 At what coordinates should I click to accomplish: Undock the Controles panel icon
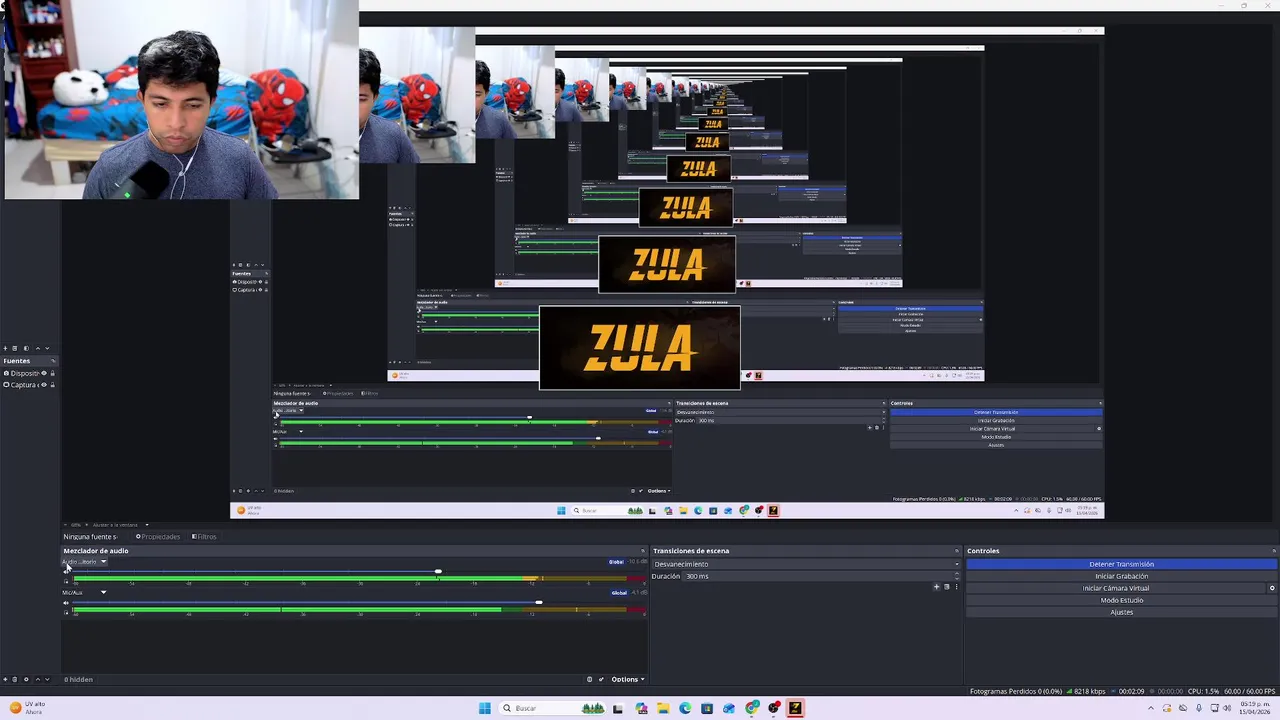tap(1273, 551)
